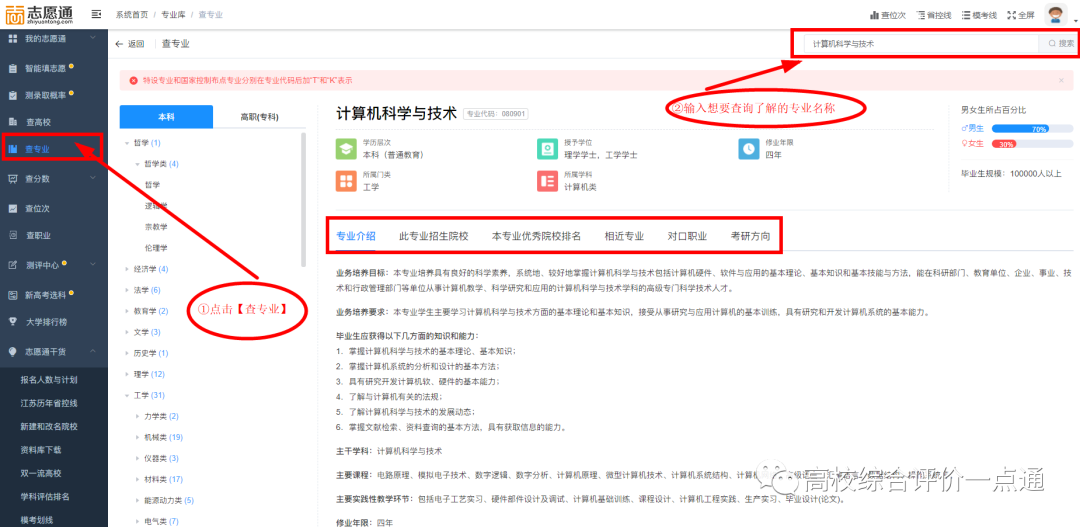Click the 搜索 search button

[1061, 44]
